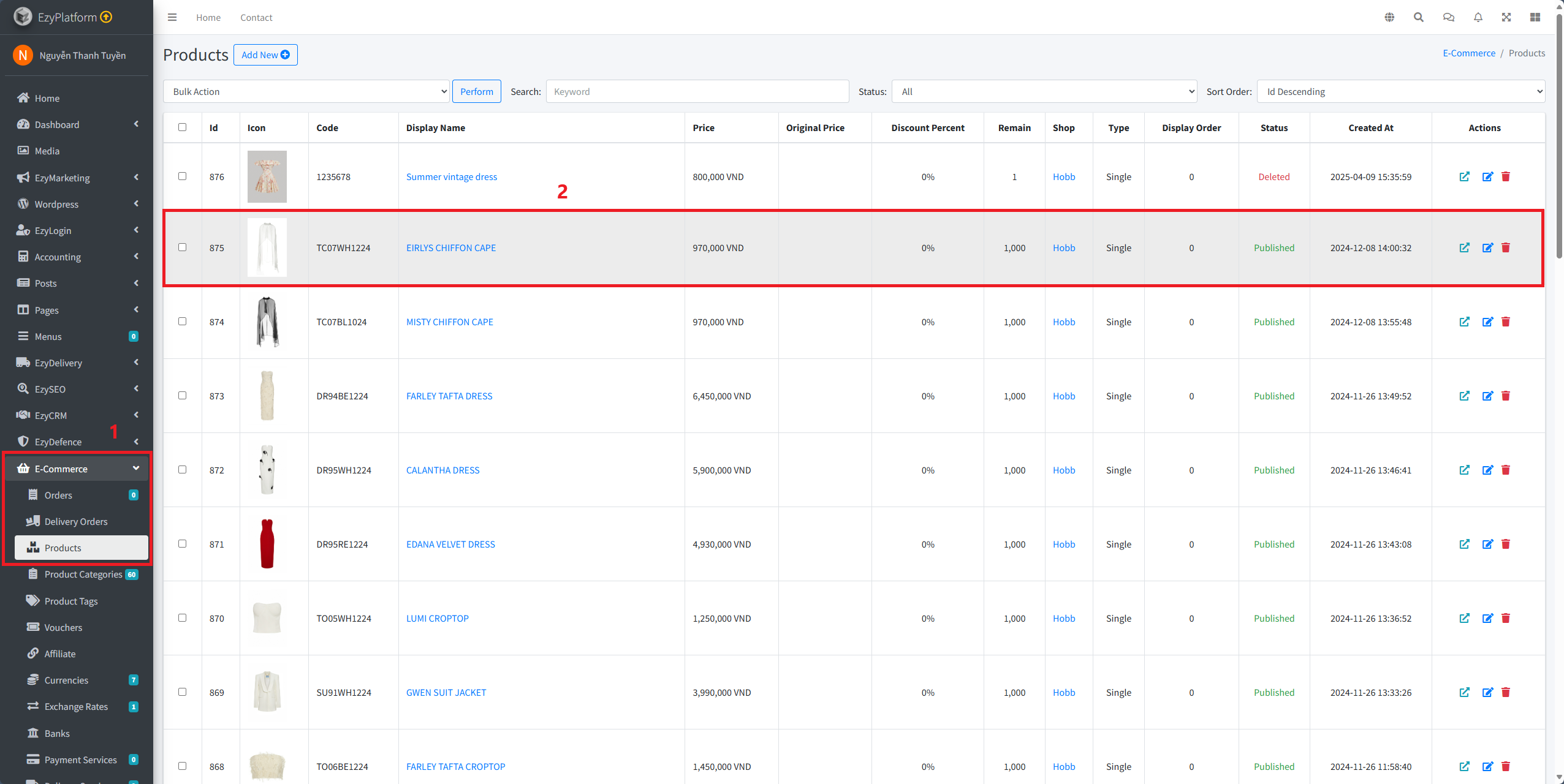Screen dimensions: 1564x784
Task: Check the box for product 871
Action: tap(182, 543)
